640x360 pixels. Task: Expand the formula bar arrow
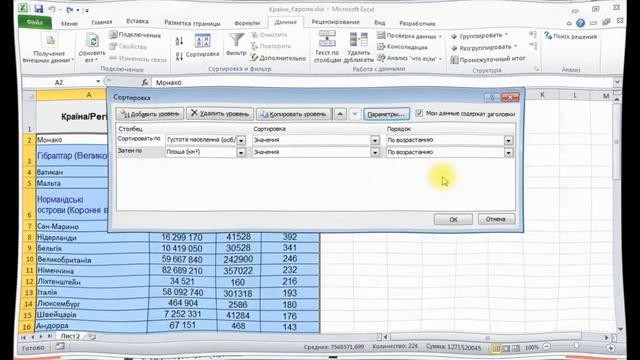point(617,82)
